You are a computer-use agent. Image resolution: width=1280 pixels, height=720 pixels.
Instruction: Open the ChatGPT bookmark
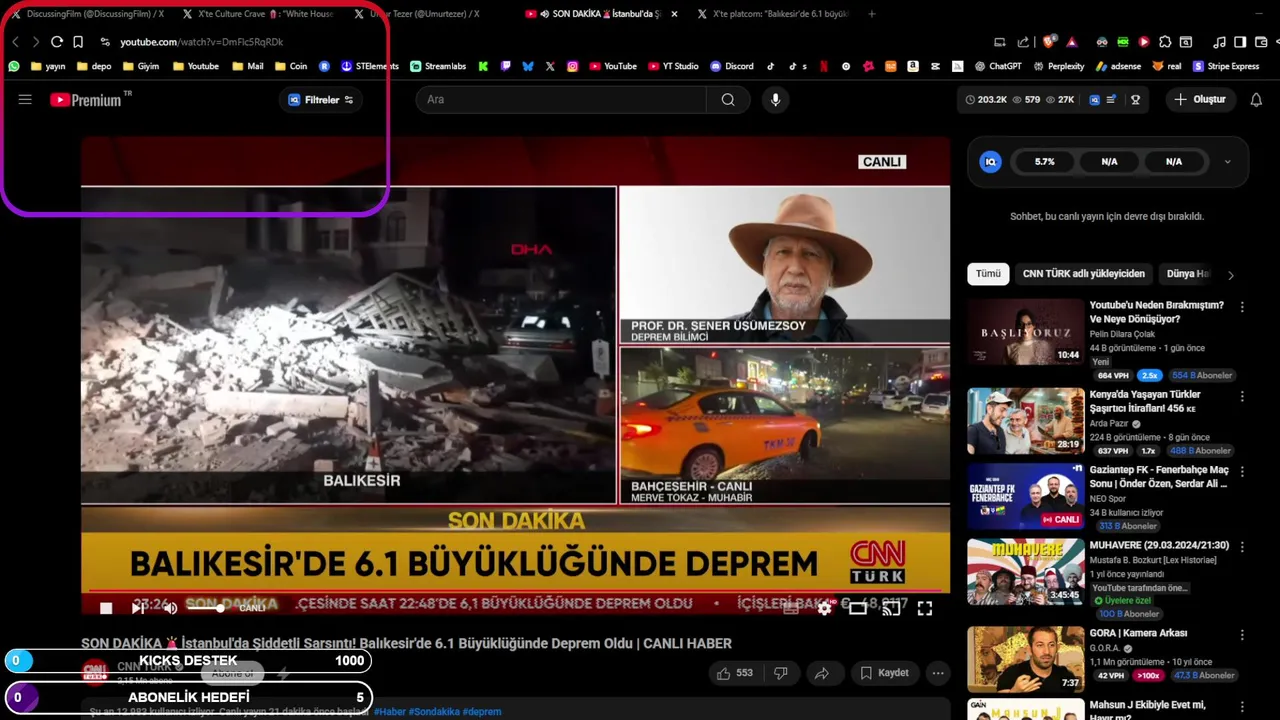click(x=998, y=66)
